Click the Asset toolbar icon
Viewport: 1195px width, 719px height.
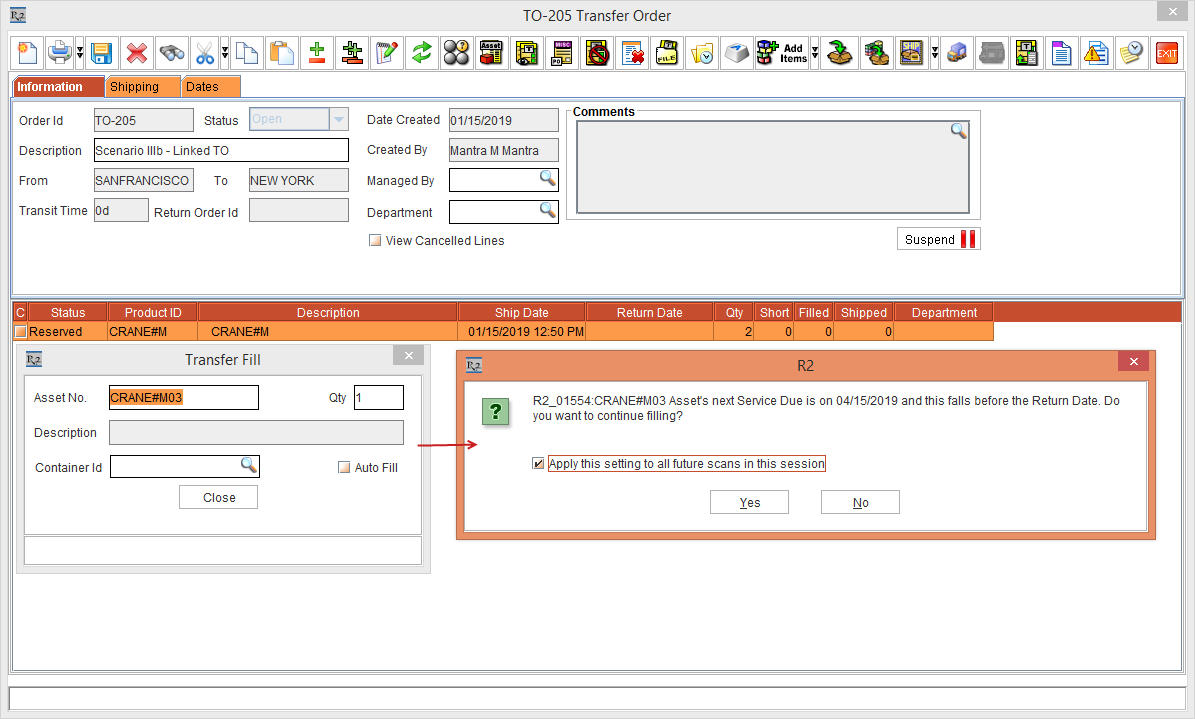pos(490,53)
